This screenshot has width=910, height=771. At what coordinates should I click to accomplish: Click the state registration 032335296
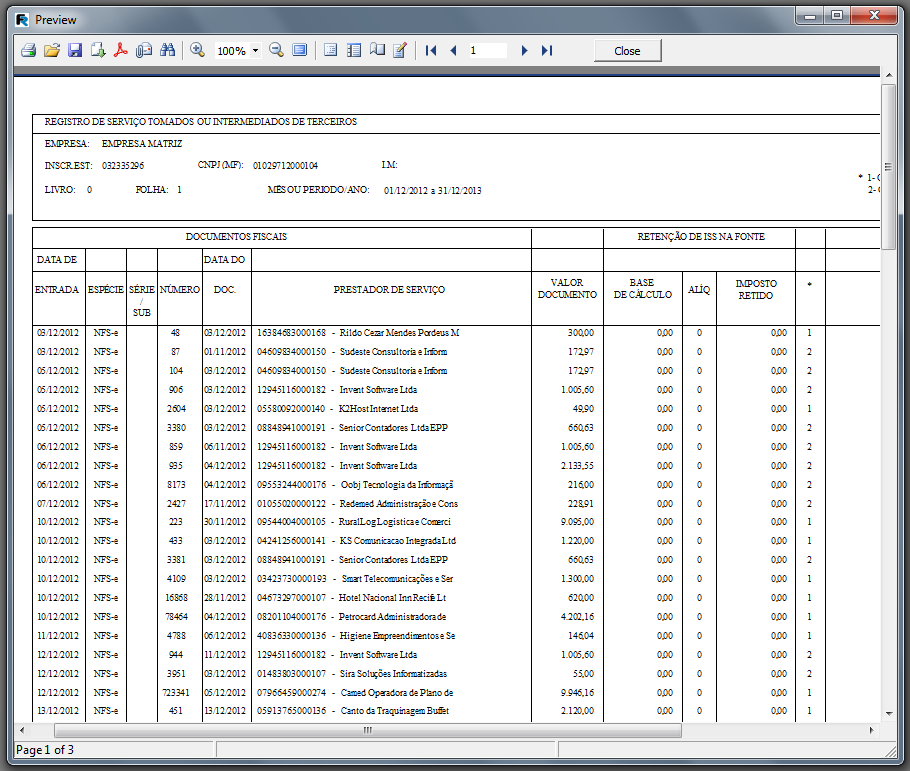click(123, 165)
